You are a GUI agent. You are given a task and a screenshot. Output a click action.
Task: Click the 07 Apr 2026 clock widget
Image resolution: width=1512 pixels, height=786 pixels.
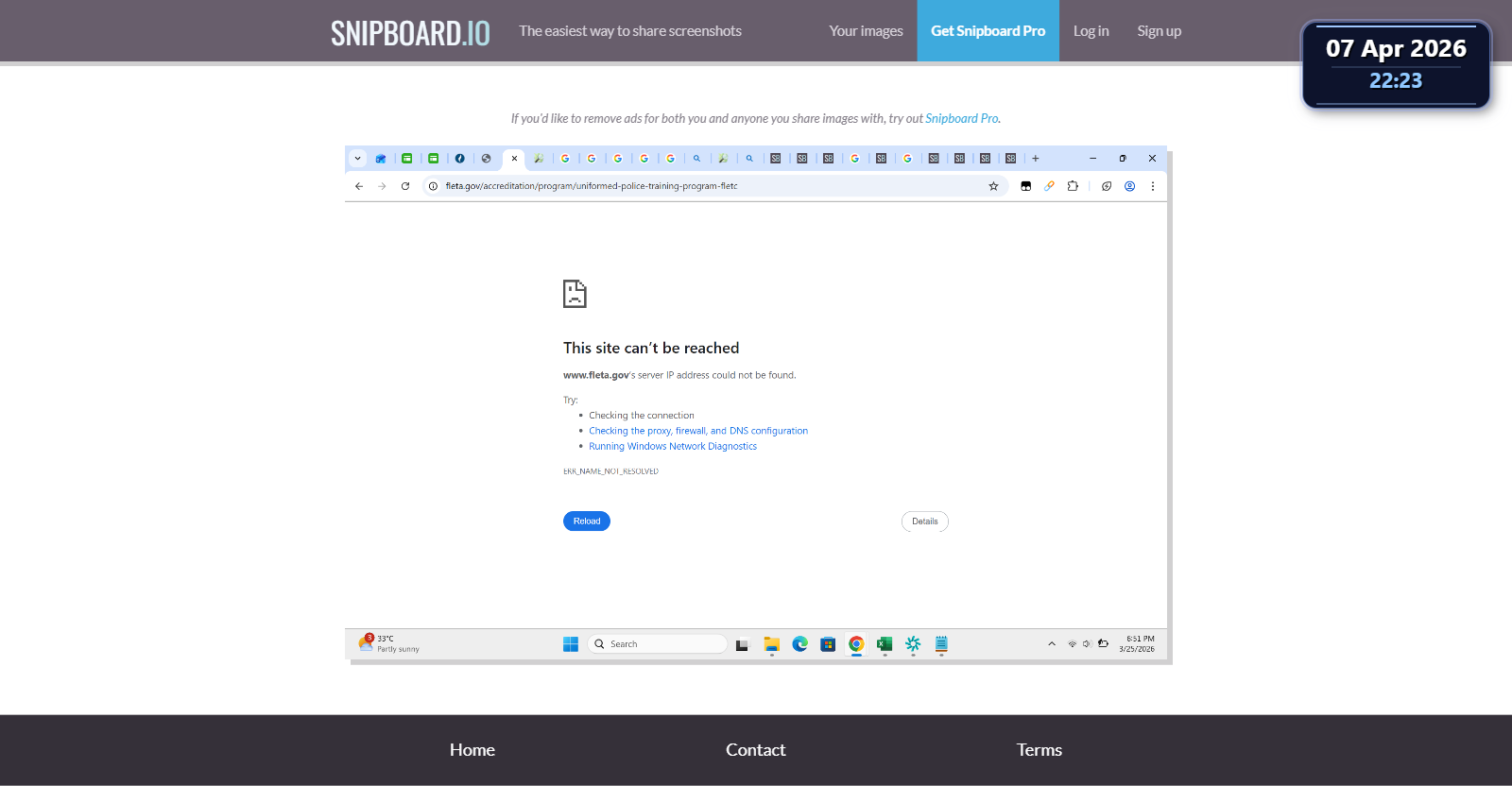[x=1396, y=64]
